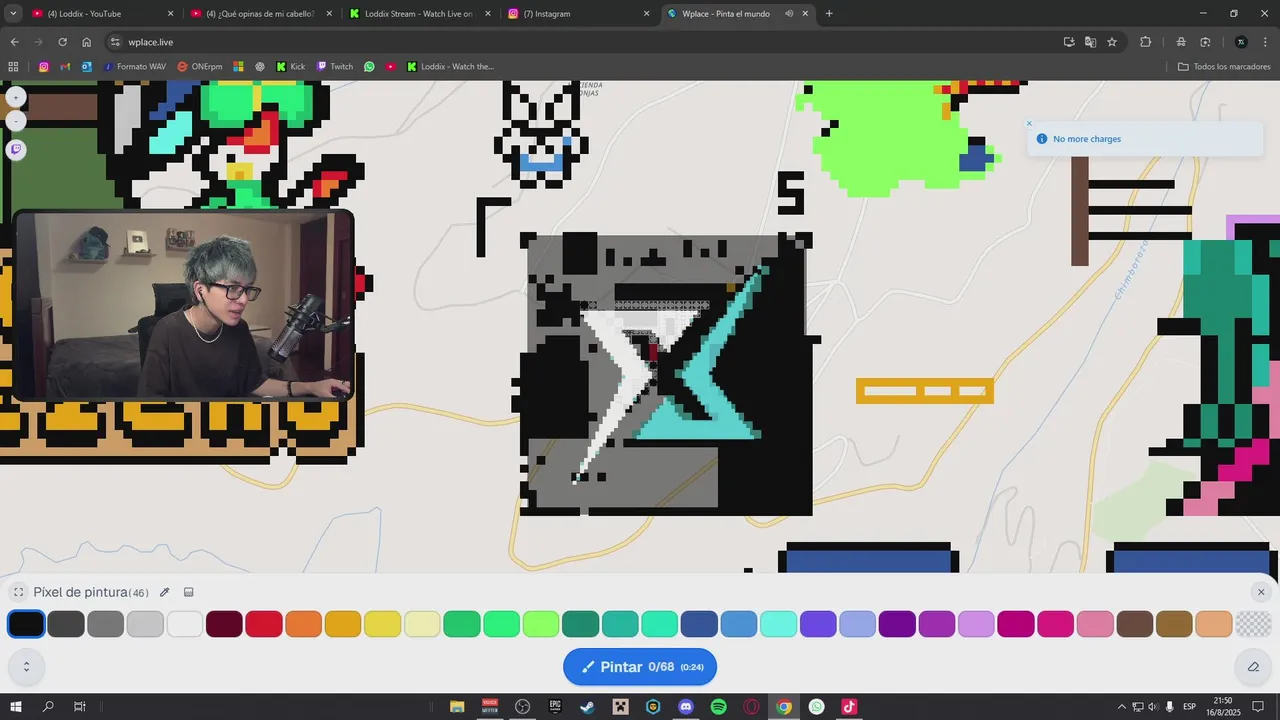This screenshot has height=720, width=1280.
Task: Close the paint panel with the X button
Action: [x=1261, y=592]
